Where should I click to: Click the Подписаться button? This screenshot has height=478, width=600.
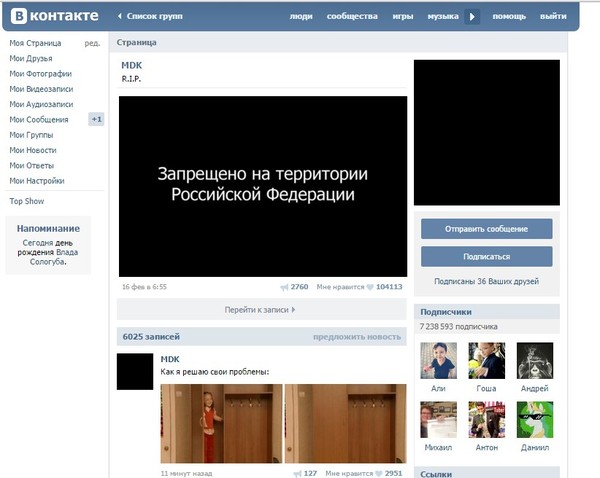(487, 256)
